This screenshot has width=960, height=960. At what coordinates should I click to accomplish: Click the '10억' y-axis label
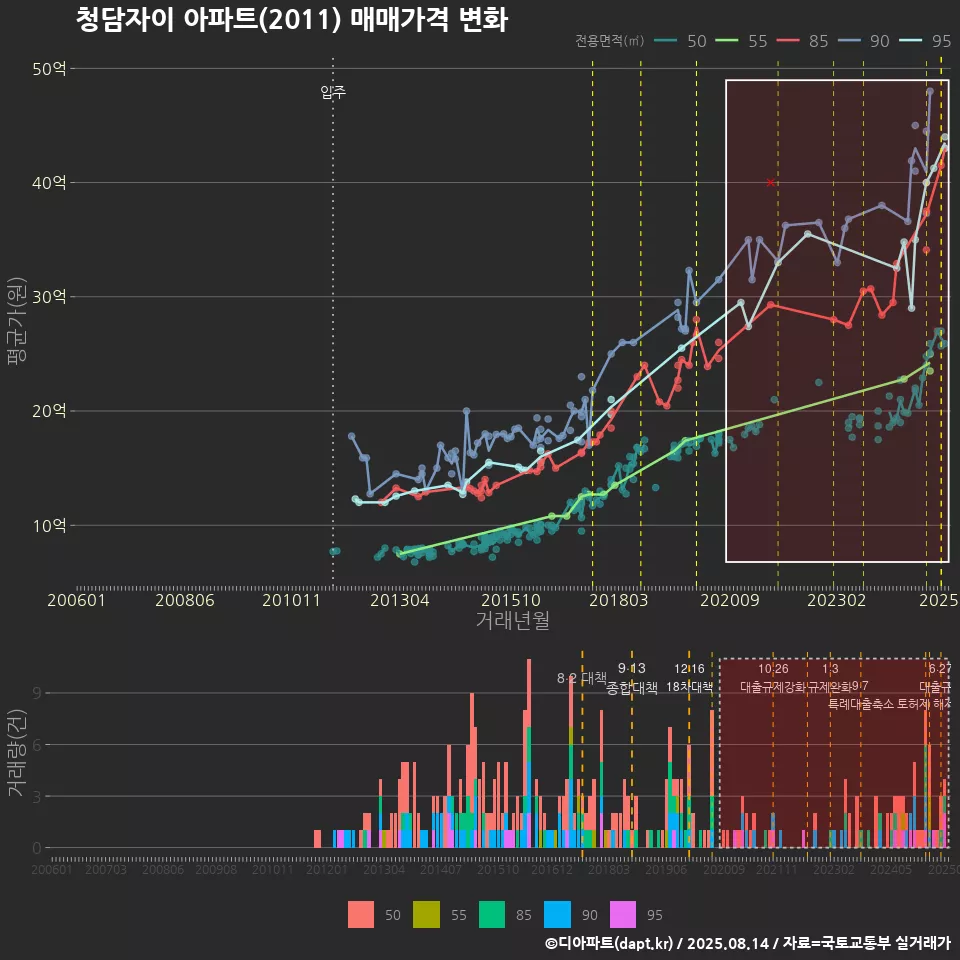[x=49, y=525]
